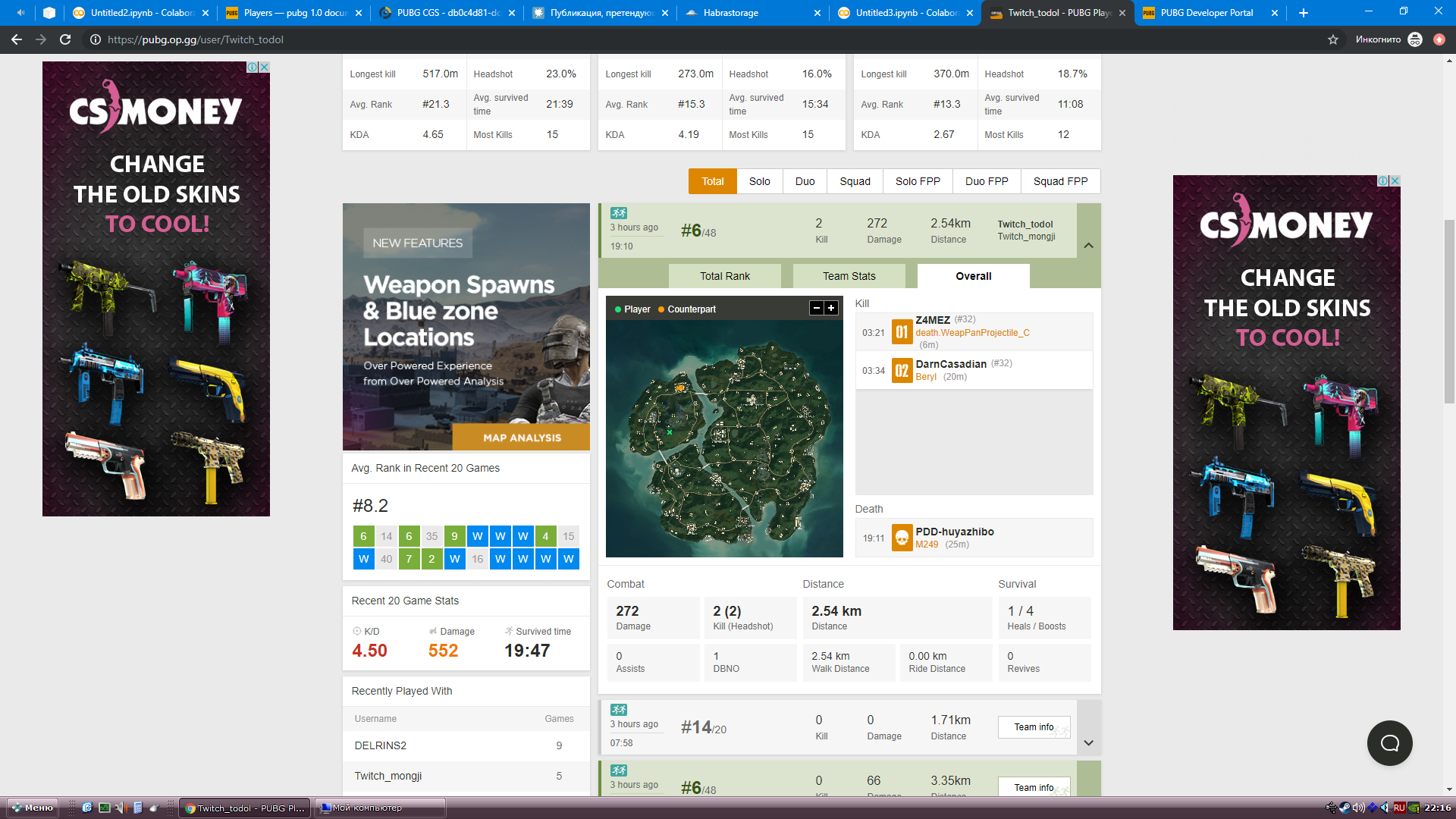1456x819 pixels.
Task: Open a new browser tab
Action: tap(1304, 13)
